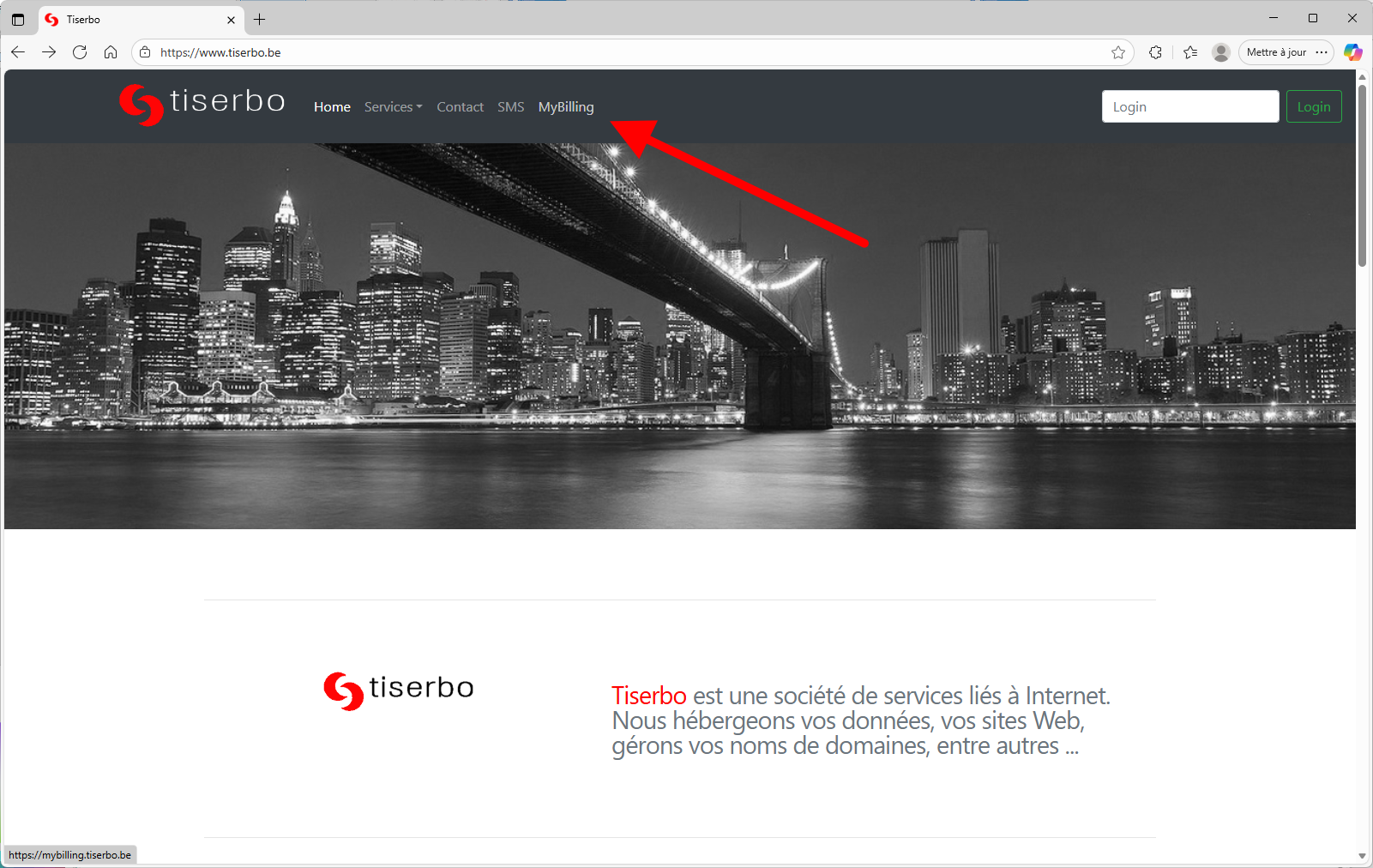Click the Tiserbo logo in the navbar
This screenshot has width=1373, height=868.
pyautogui.click(x=201, y=105)
